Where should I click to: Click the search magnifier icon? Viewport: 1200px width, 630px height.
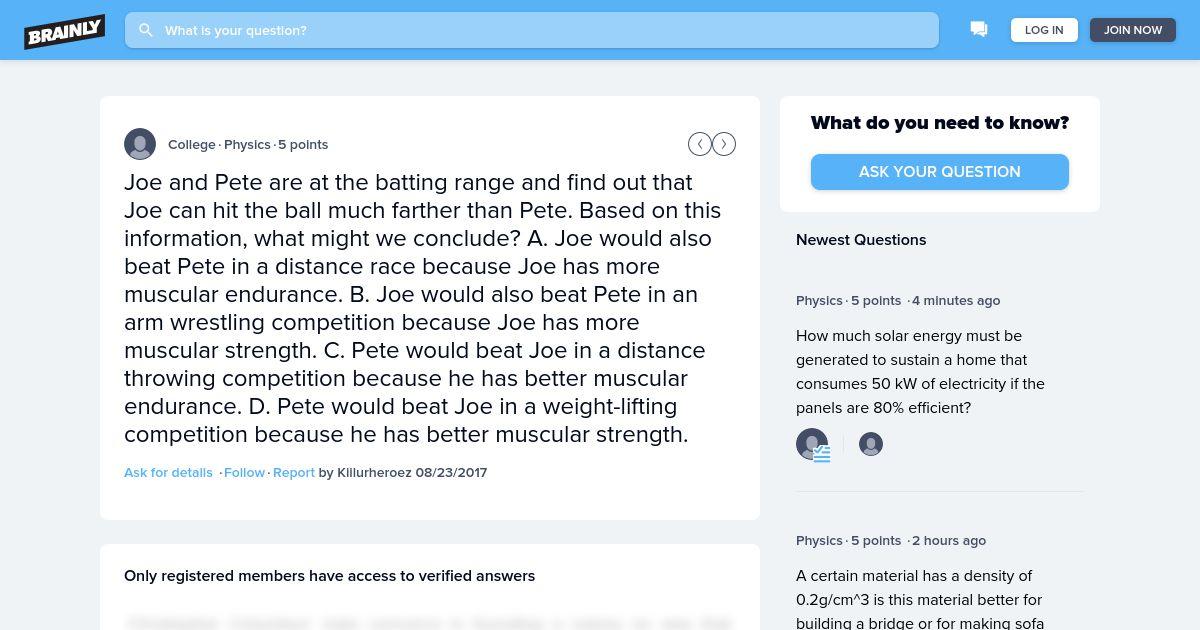pos(146,30)
